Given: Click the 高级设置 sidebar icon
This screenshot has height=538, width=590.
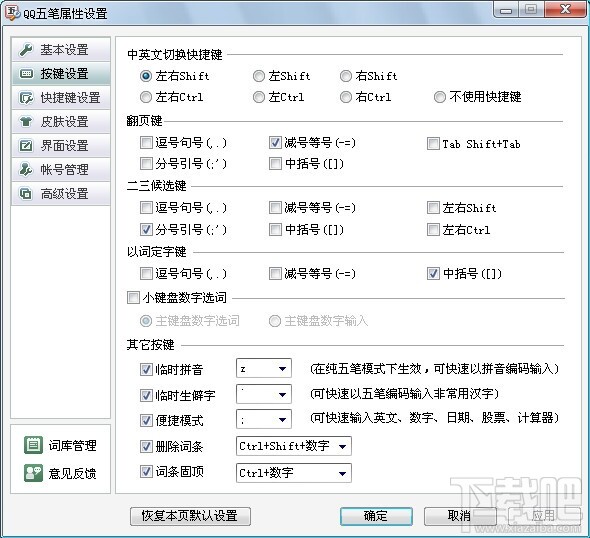Looking at the screenshot, I should [26, 194].
